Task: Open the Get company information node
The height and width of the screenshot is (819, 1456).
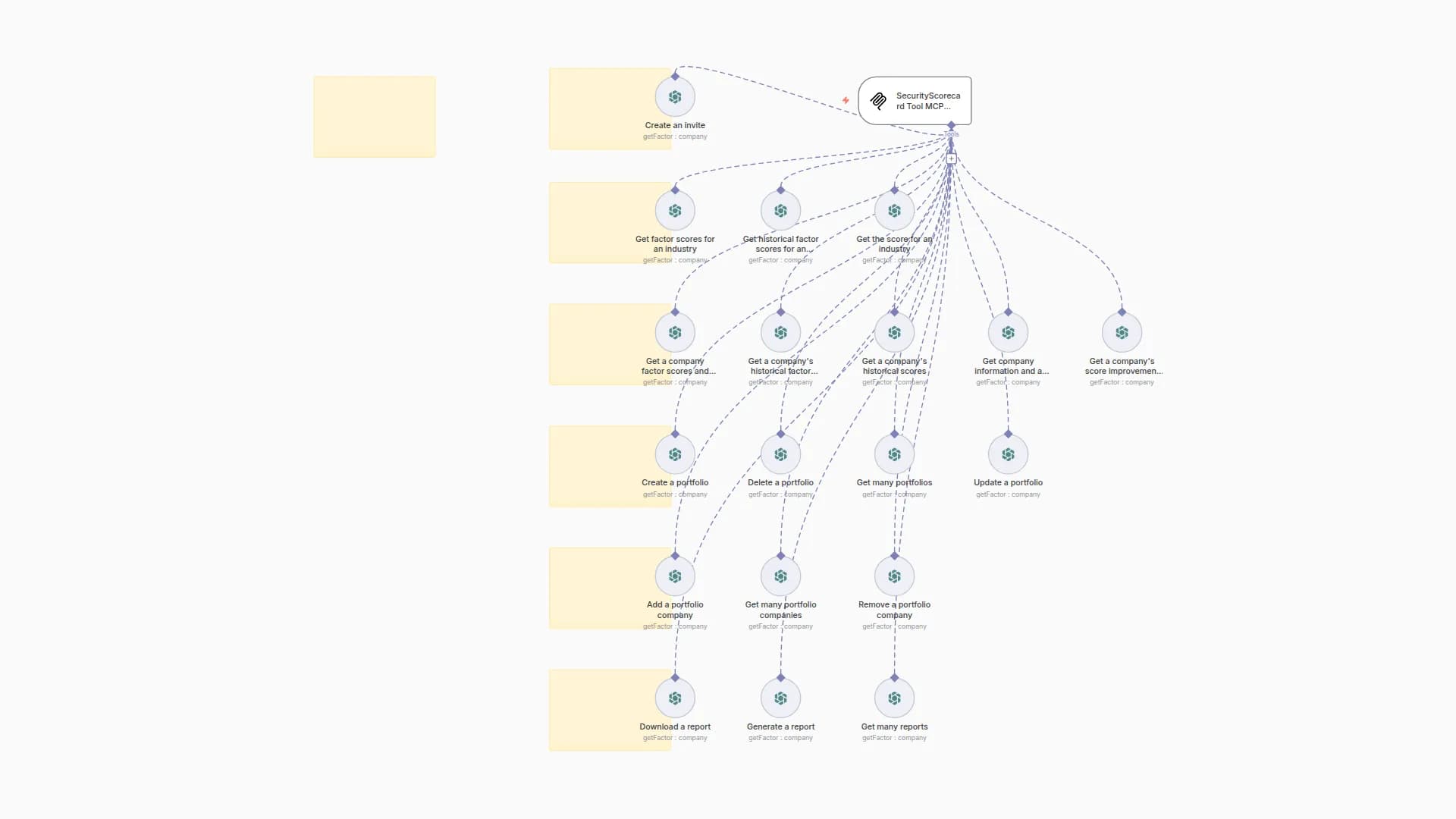Action: [x=1008, y=332]
